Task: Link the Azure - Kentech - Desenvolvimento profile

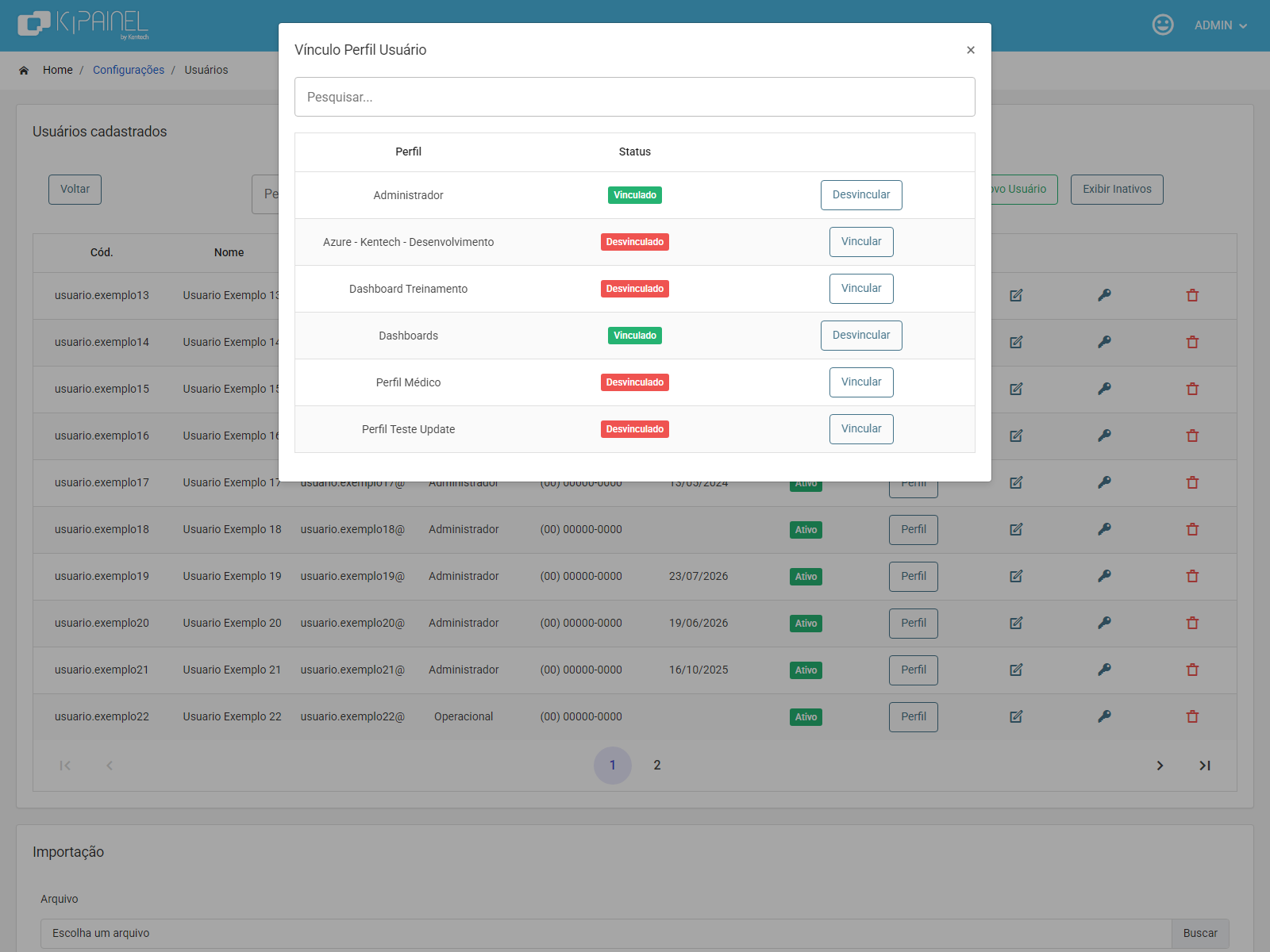Action: 861,242
